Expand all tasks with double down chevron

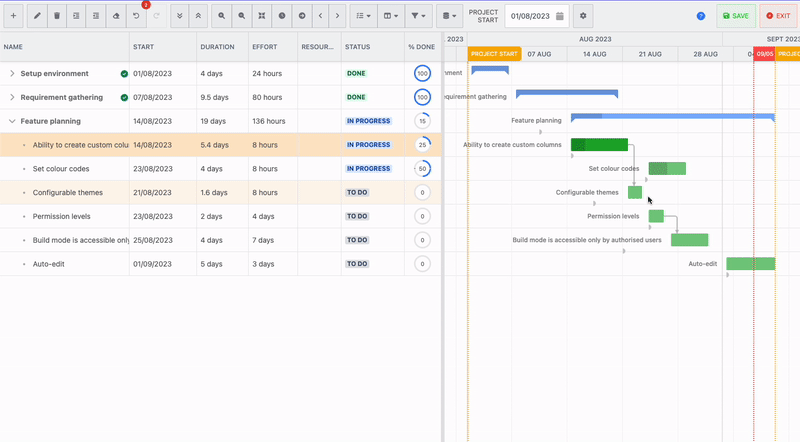(x=180, y=16)
